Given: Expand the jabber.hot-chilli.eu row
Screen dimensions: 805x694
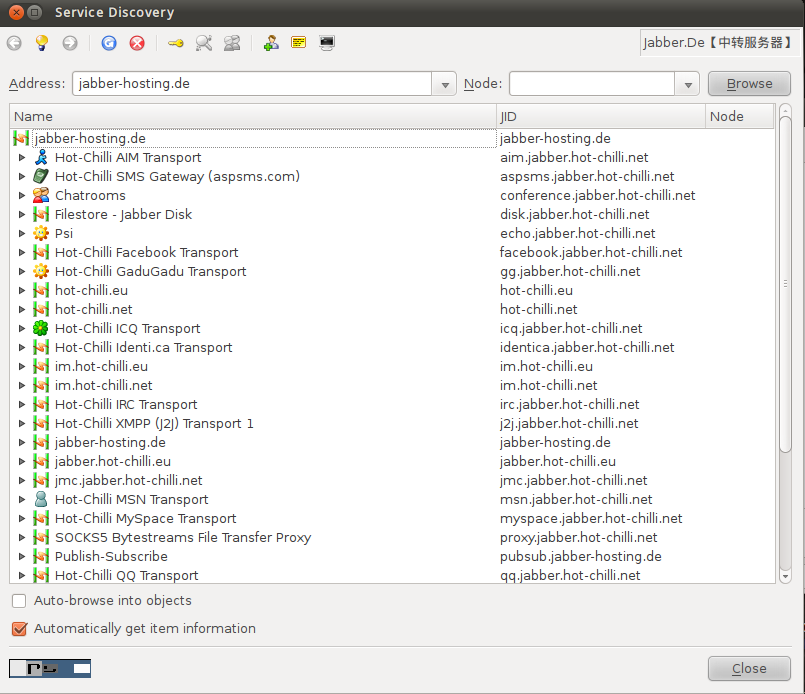Looking at the screenshot, I should coord(22,461).
